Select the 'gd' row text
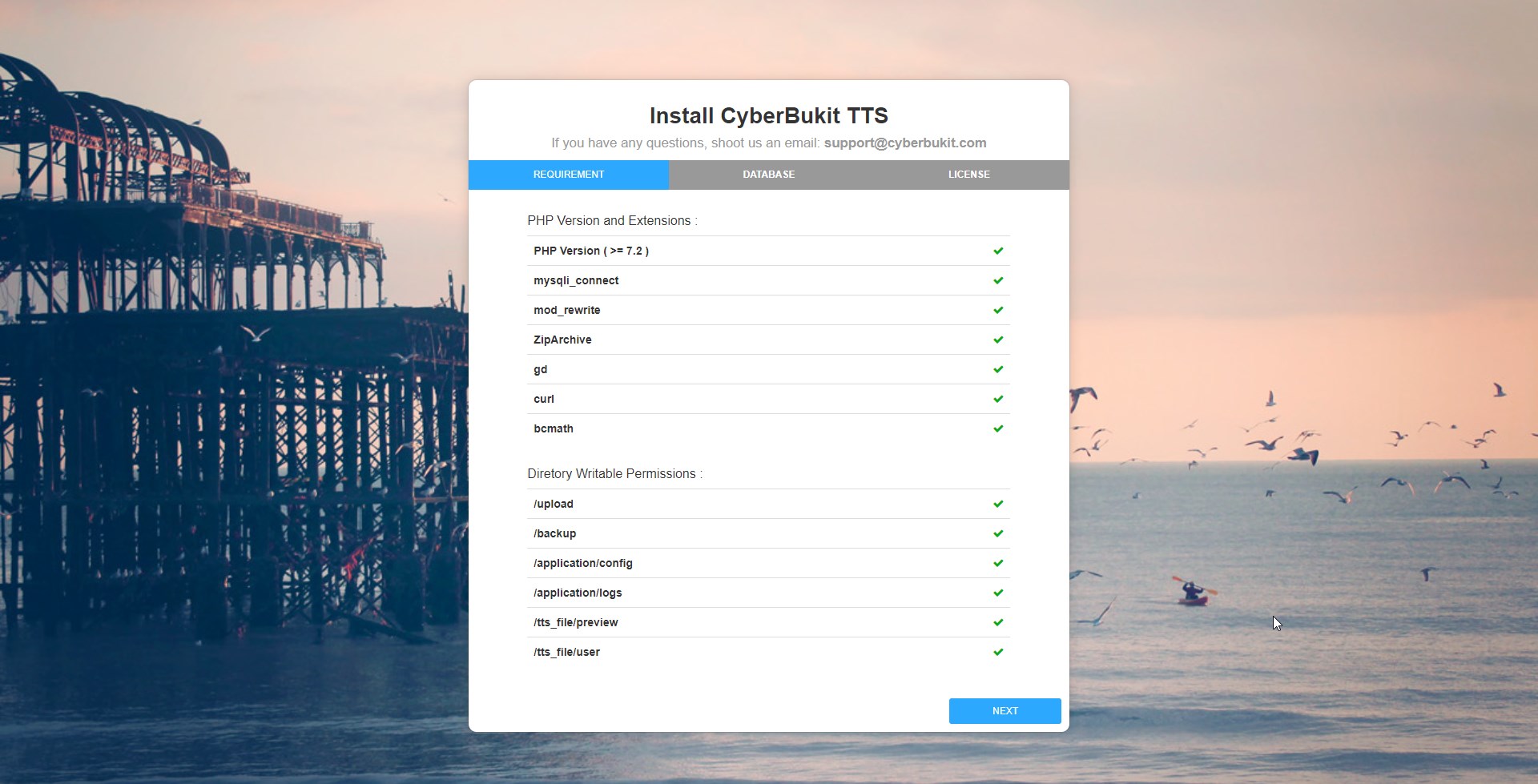 [541, 370]
